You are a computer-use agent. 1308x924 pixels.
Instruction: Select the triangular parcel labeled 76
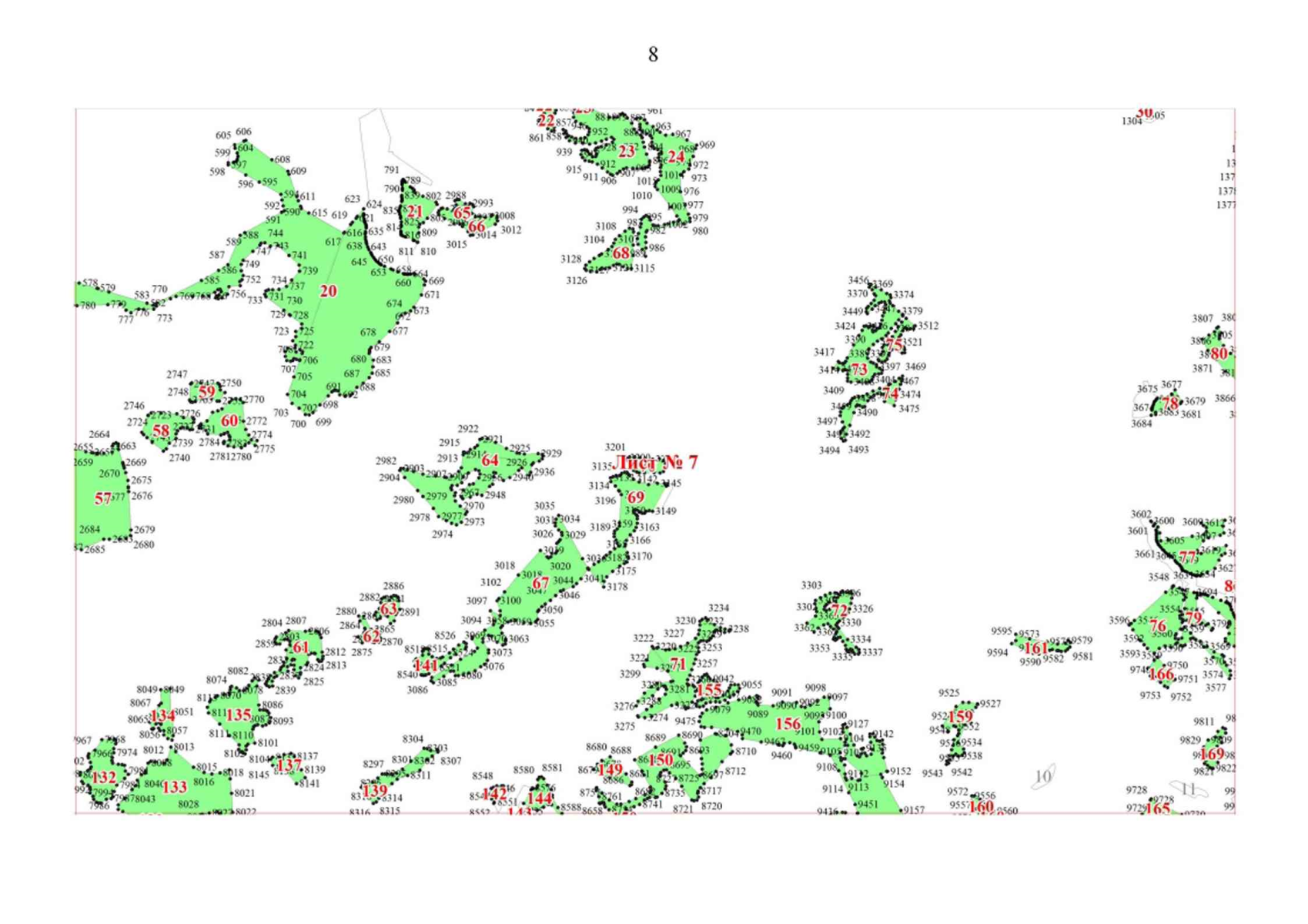(x=1157, y=627)
